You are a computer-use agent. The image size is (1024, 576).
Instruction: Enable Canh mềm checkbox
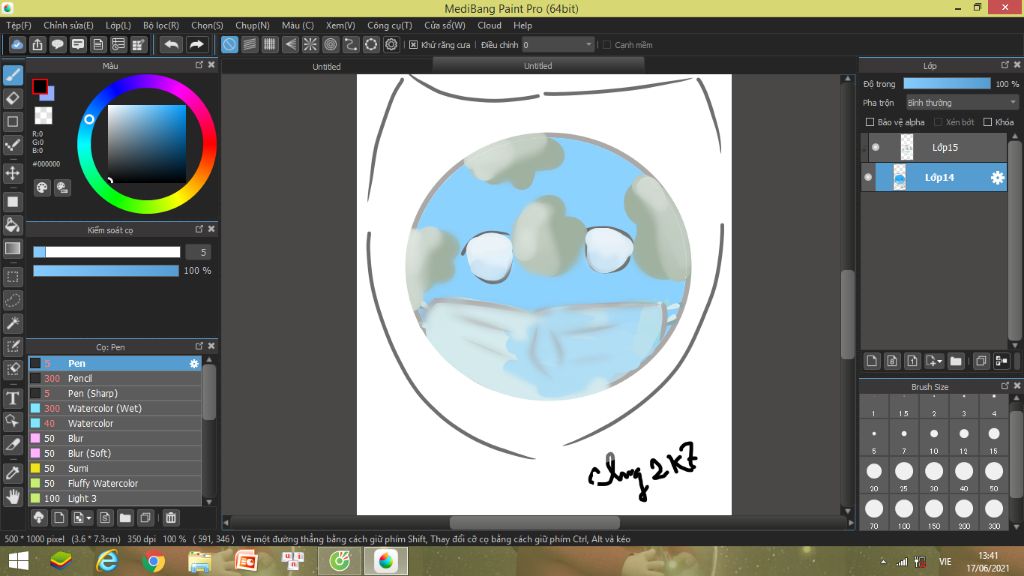point(607,44)
